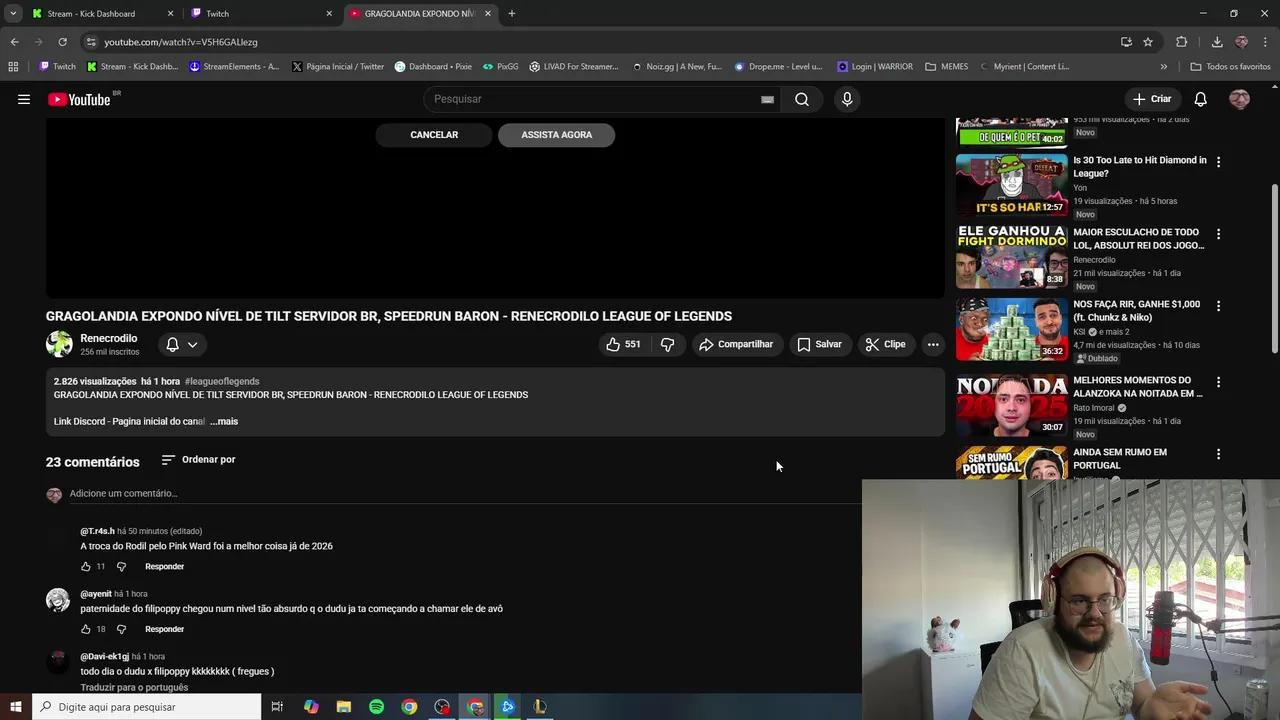Open YouTube notifications bell
The image size is (1280, 720).
coord(1201,99)
